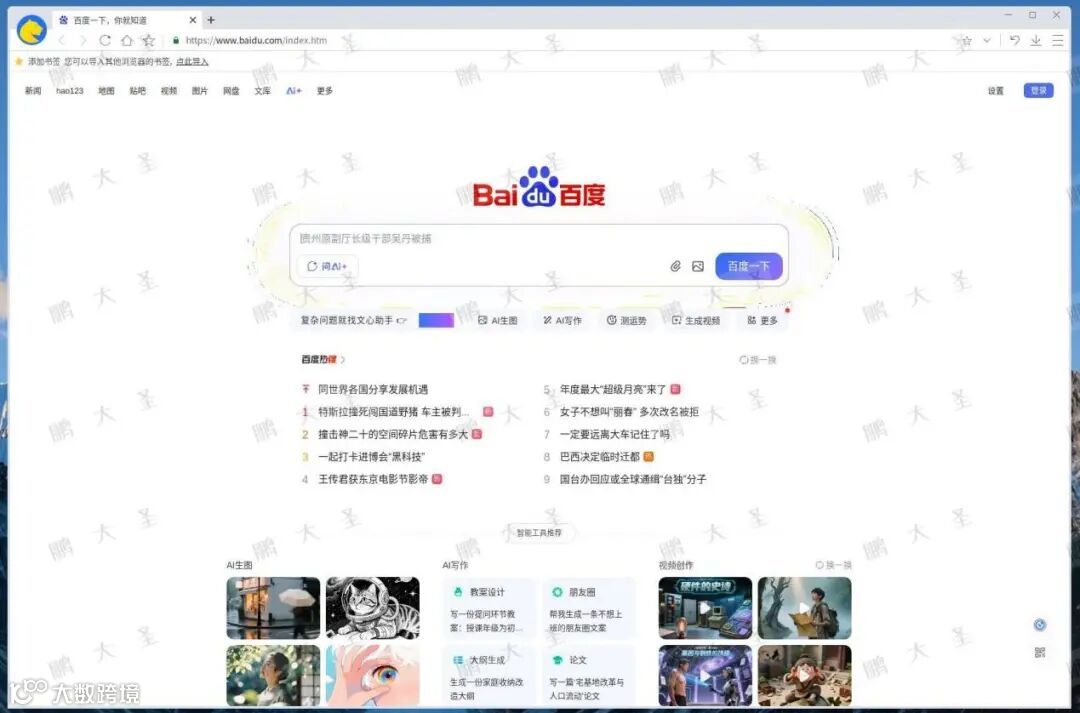Reload the Baidu page
Screen dimensions: 1080x713
point(105,41)
